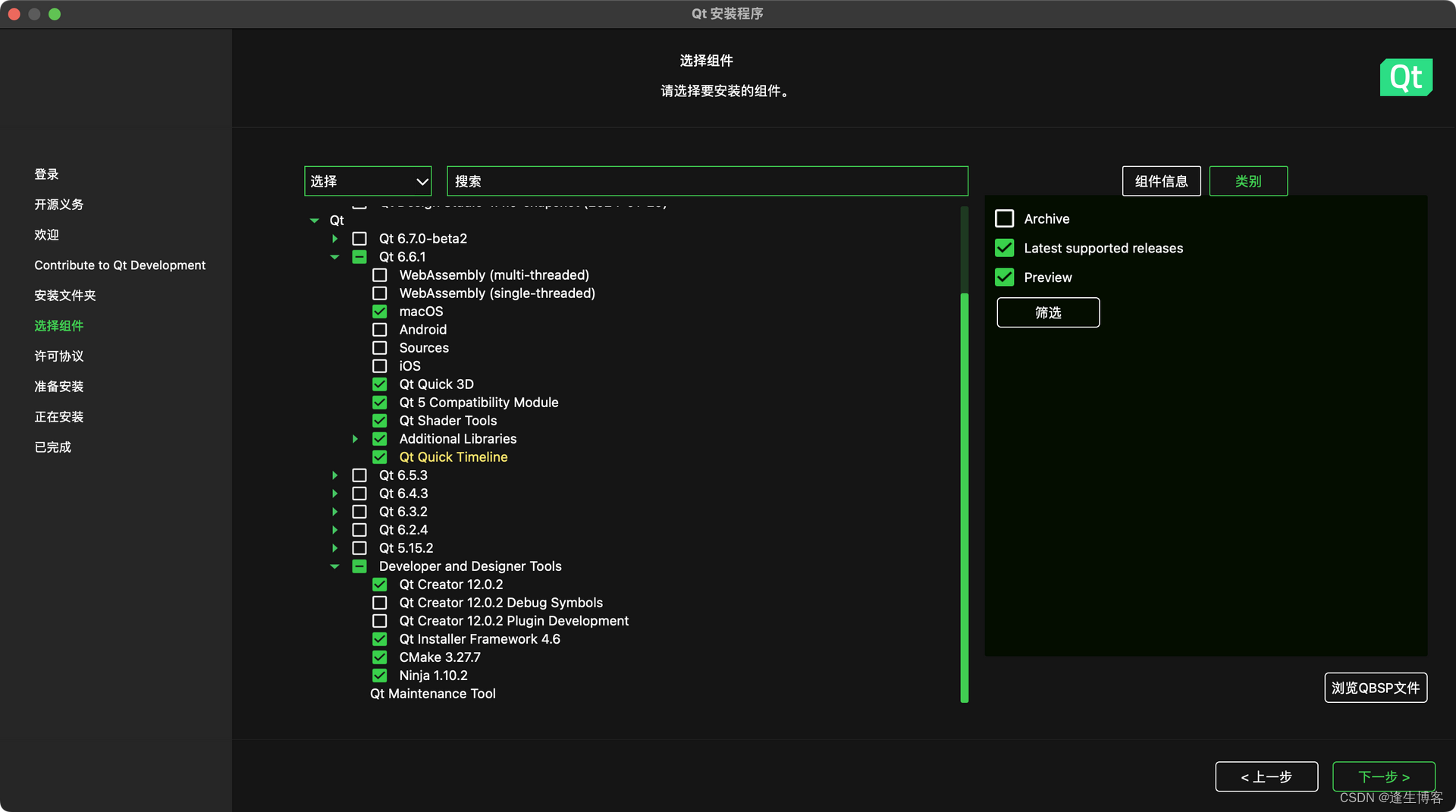Collapse the Qt 6.6.1 node

pos(334,256)
